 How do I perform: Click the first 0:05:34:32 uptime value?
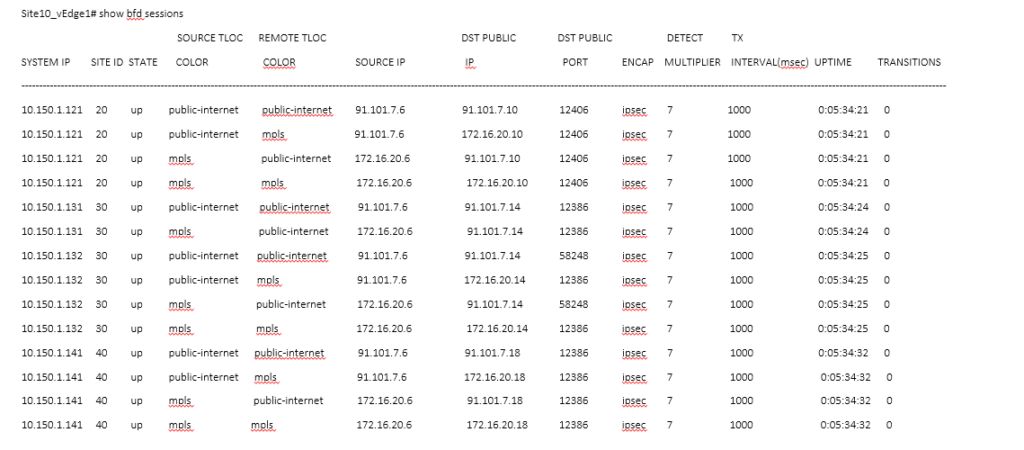click(843, 353)
